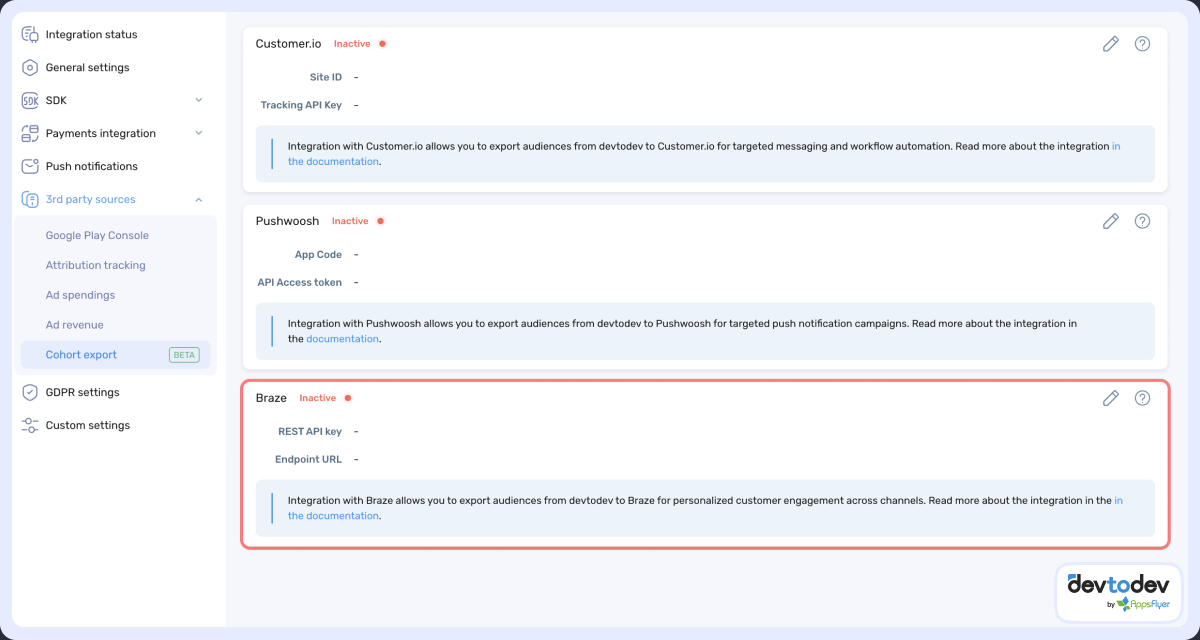The height and width of the screenshot is (640, 1200).
Task: Click the Custom settings sidebar icon
Action: [29, 425]
